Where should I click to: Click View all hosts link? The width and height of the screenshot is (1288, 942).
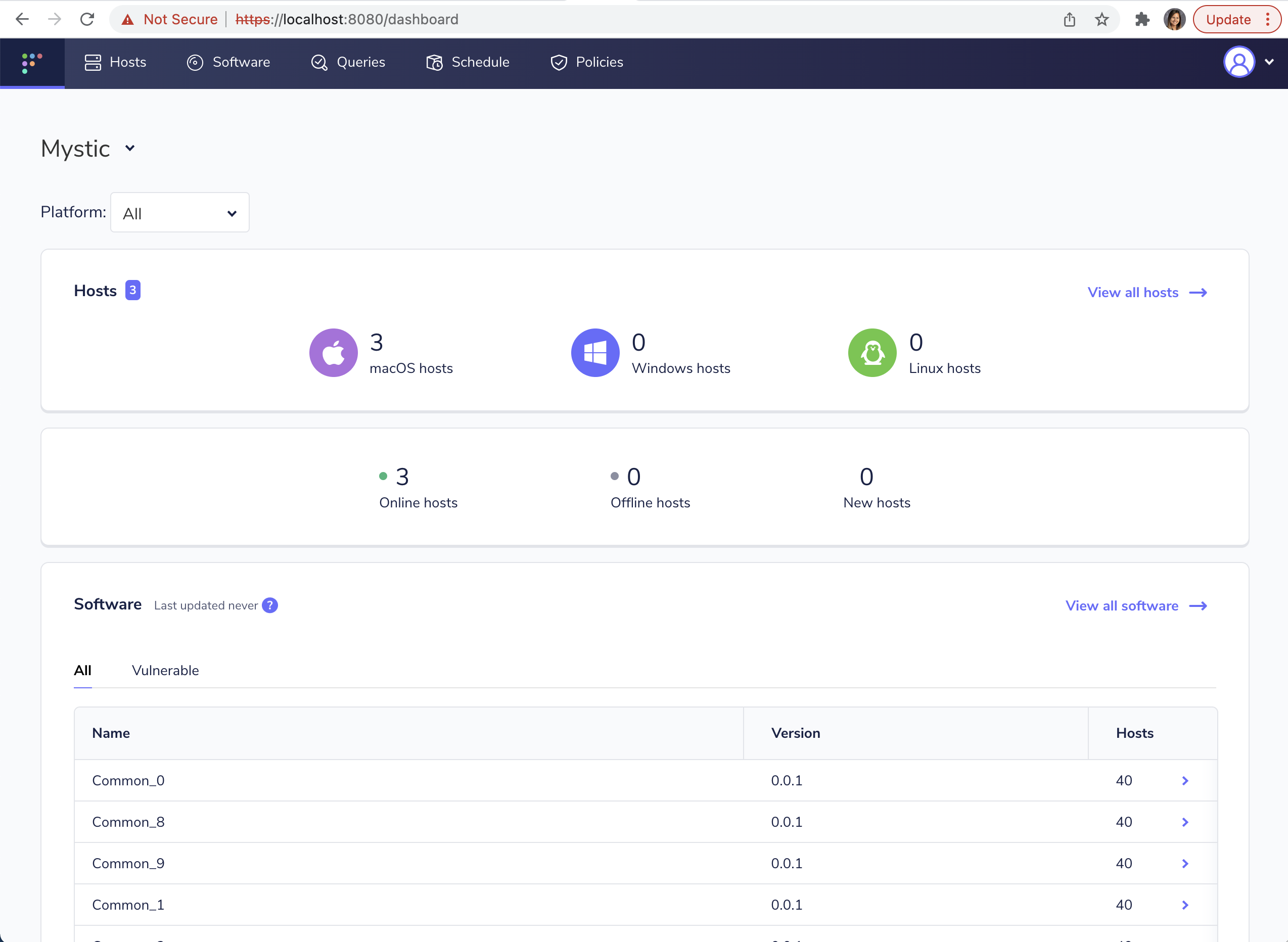pos(1147,293)
